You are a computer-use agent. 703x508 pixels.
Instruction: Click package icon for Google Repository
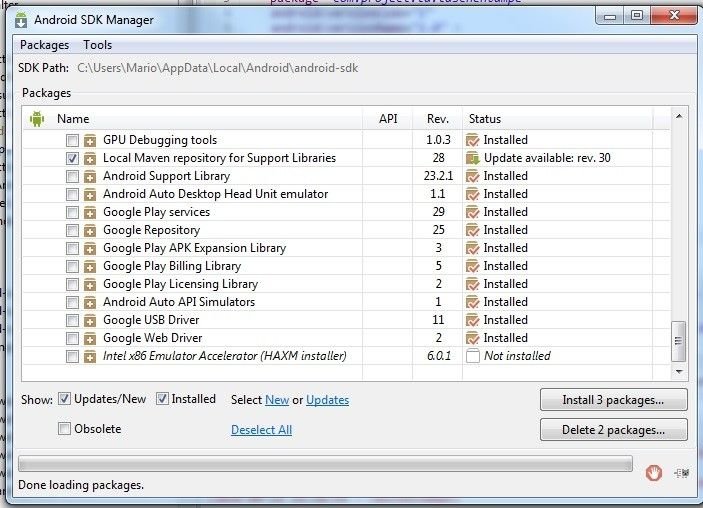coord(90,230)
